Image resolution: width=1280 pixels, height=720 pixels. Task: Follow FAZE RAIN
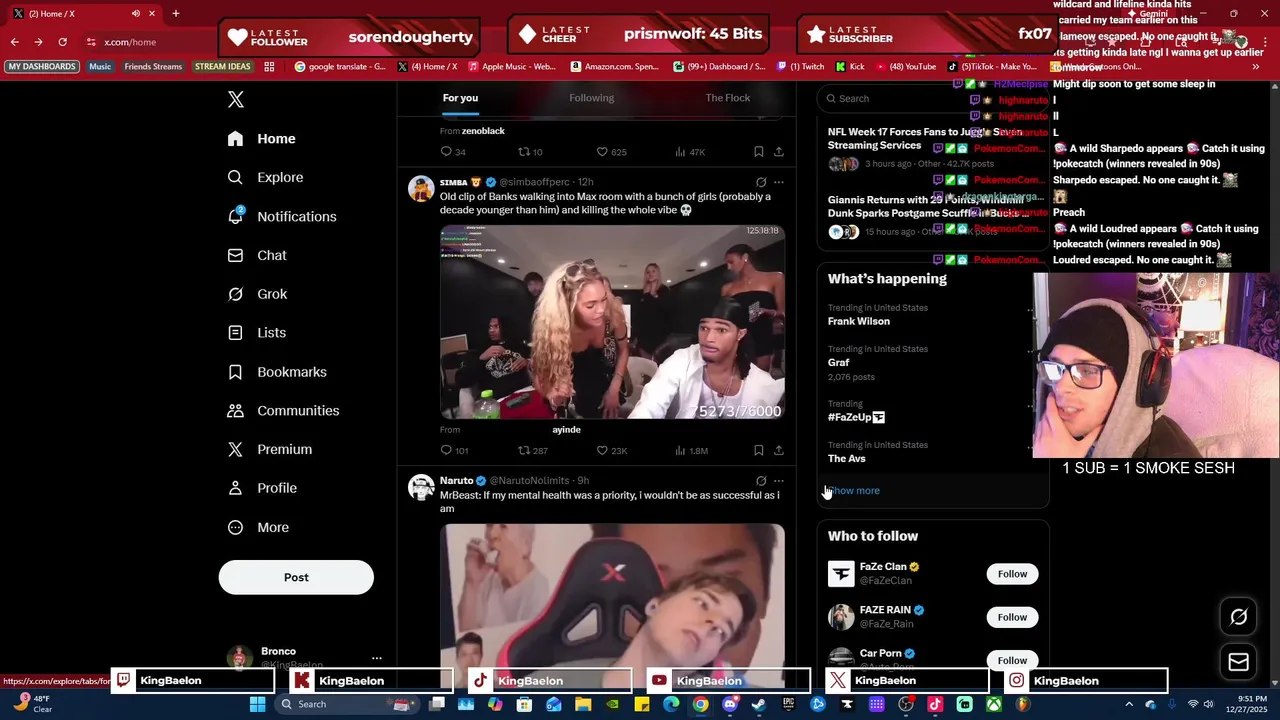(x=1012, y=617)
